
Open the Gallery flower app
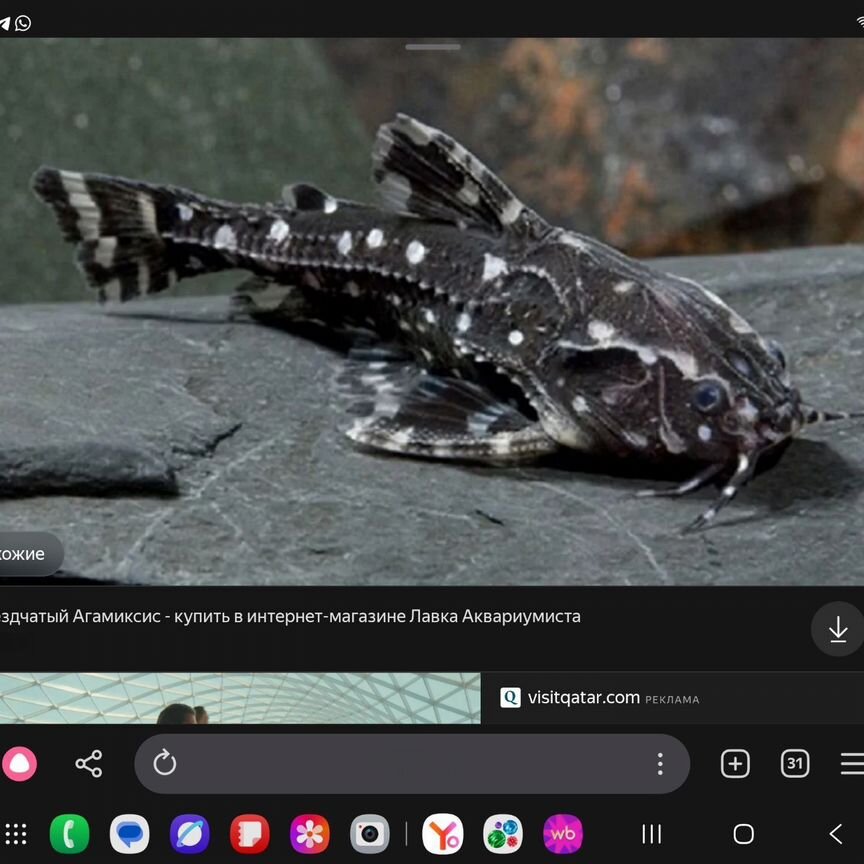(309, 834)
